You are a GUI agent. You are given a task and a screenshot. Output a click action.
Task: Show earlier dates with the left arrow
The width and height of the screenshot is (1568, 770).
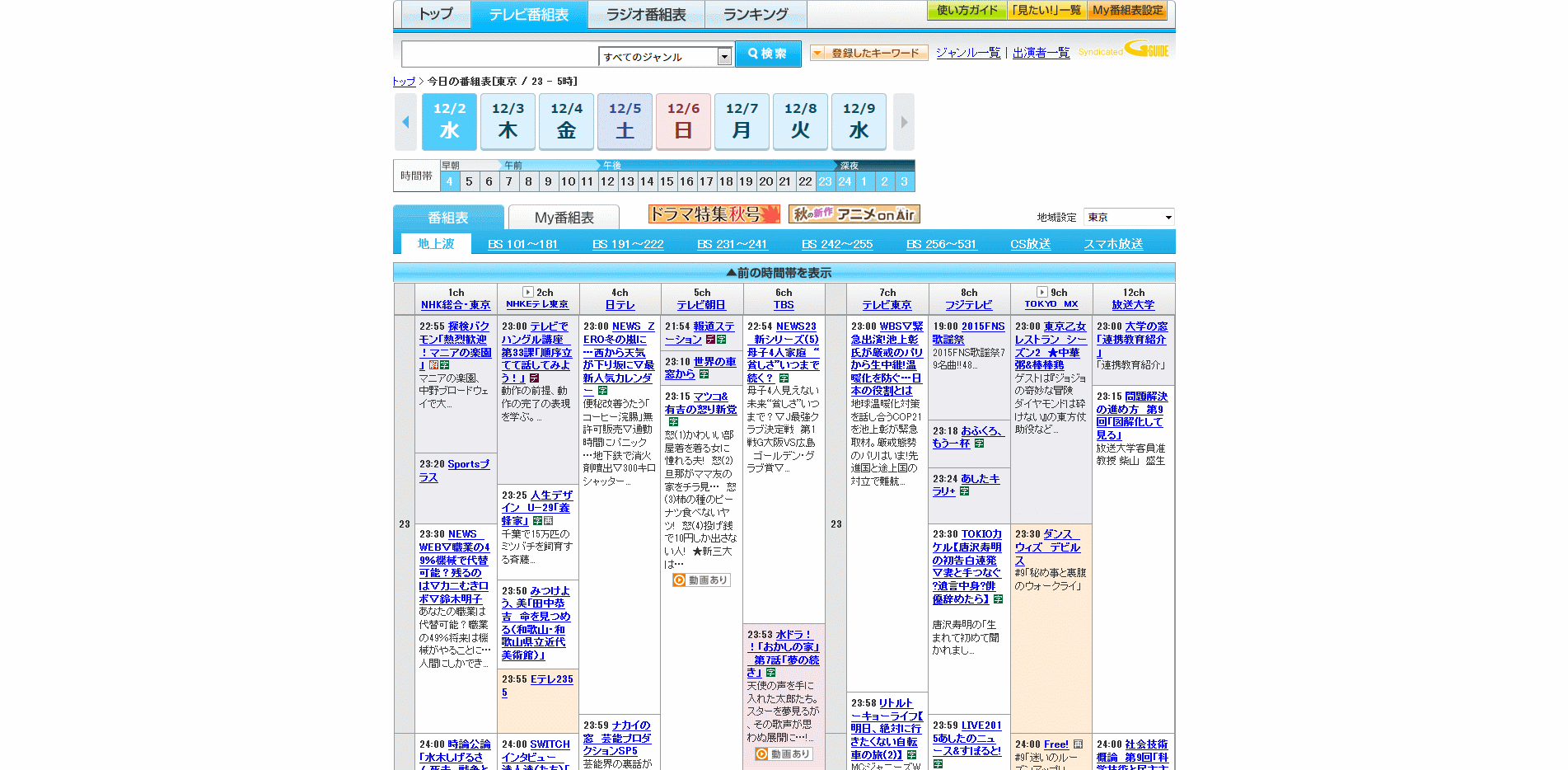coord(405,122)
